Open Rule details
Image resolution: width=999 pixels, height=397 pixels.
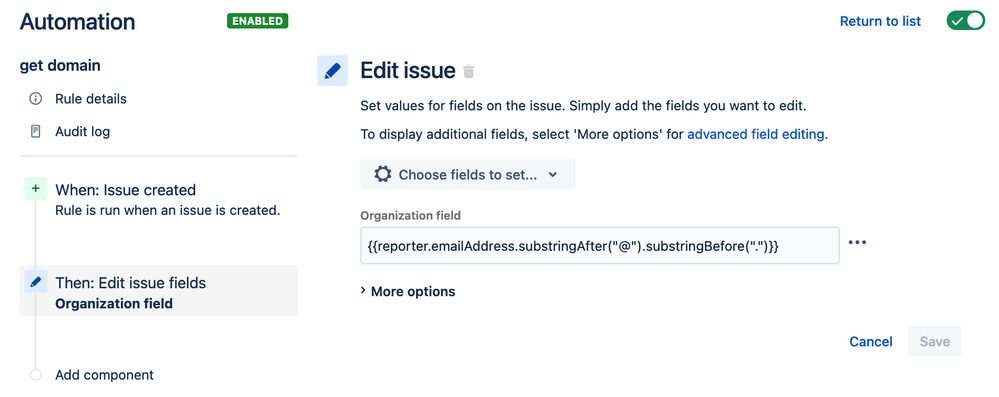(90, 99)
